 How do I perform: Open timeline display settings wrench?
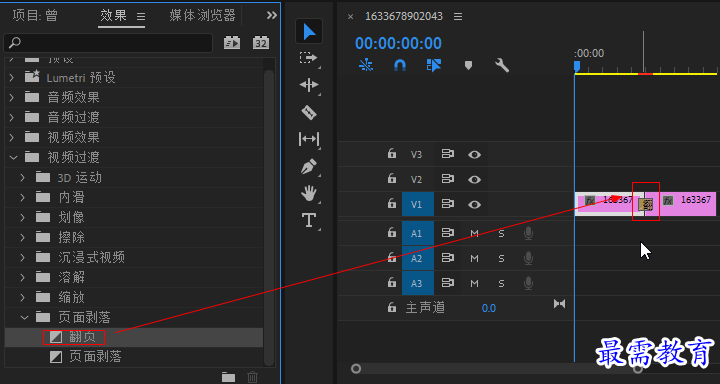[502, 66]
